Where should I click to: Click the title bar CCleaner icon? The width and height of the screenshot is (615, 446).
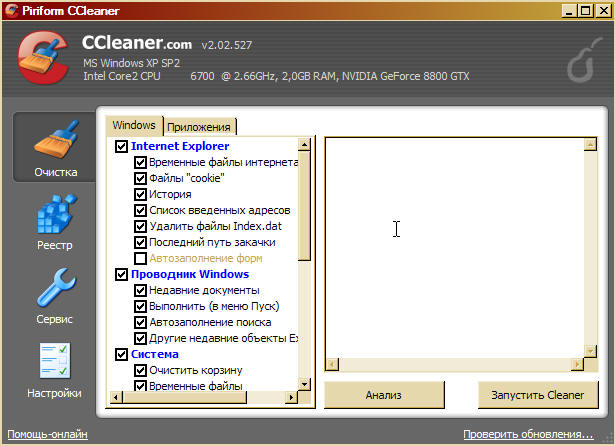tap(11, 11)
